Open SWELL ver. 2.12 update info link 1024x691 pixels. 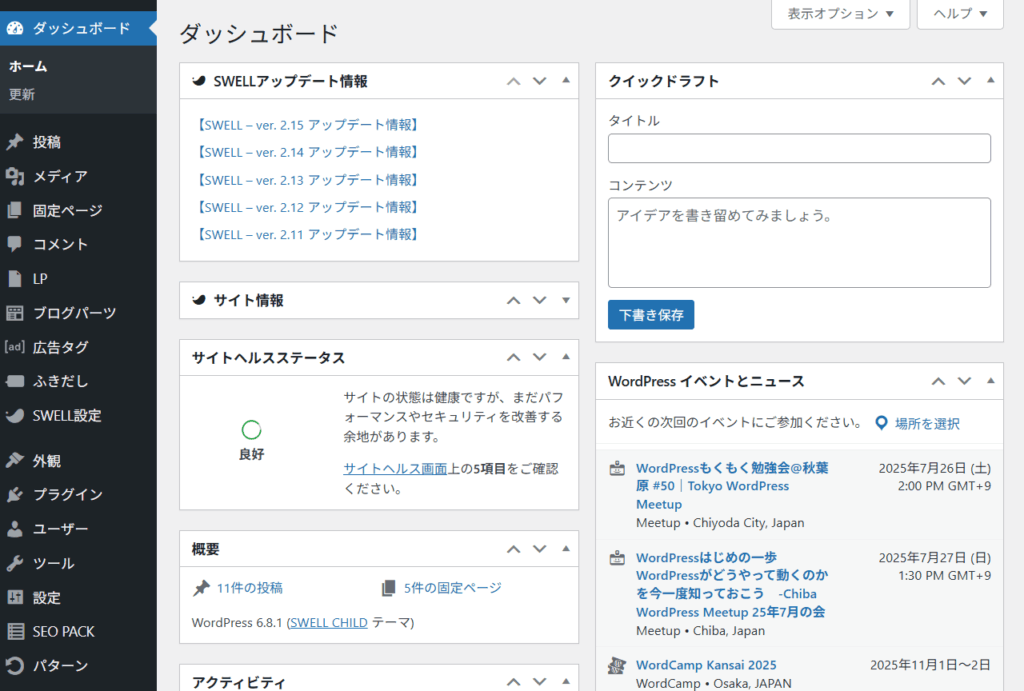click(x=308, y=207)
